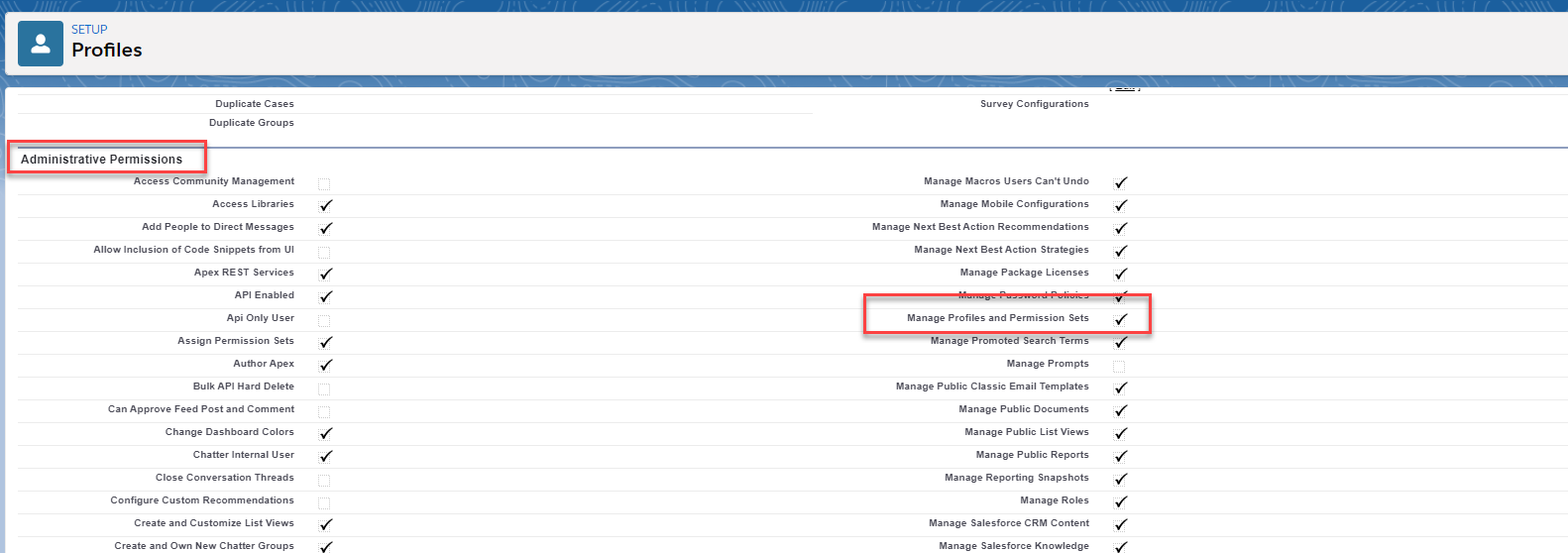This screenshot has height=553, width=1568.
Task: Uncheck Add People to Direct Messages
Action: [x=325, y=228]
